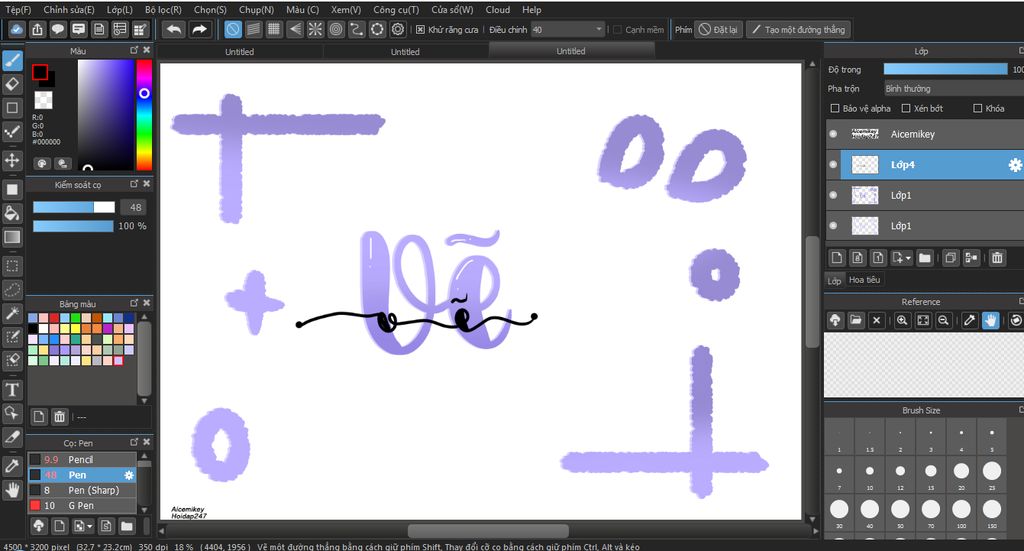The height and width of the screenshot is (551, 1024).
Task: Enable the parallel lines snap guide
Action: click(253, 29)
